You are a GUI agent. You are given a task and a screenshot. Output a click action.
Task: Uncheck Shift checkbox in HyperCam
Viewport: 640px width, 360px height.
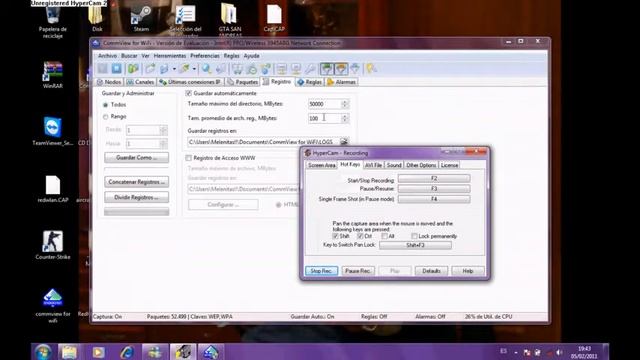coord(336,236)
